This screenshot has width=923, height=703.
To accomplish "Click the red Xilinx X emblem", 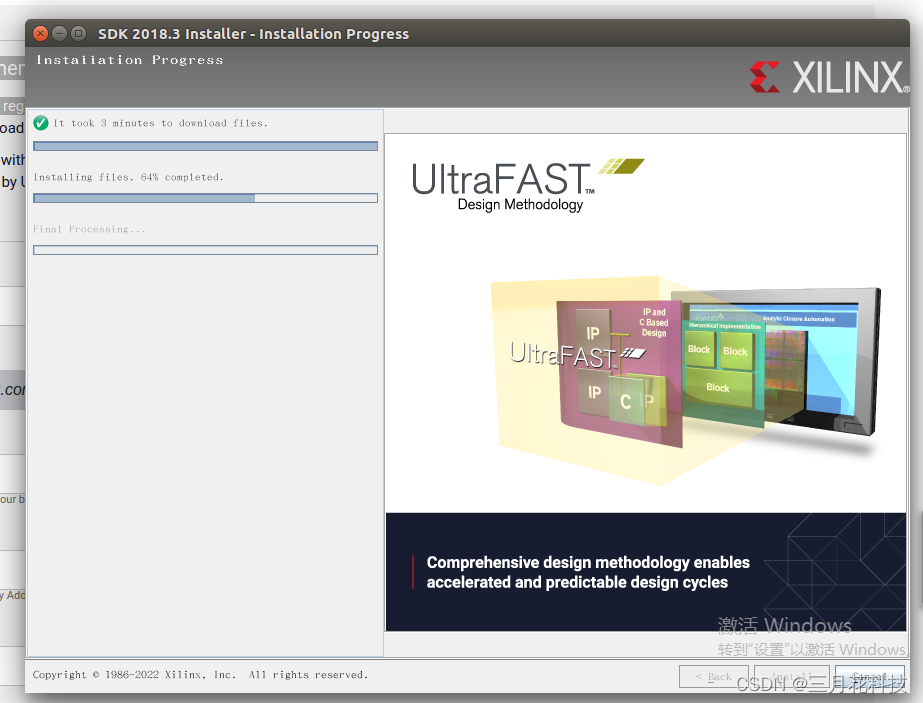I will coord(765,74).
